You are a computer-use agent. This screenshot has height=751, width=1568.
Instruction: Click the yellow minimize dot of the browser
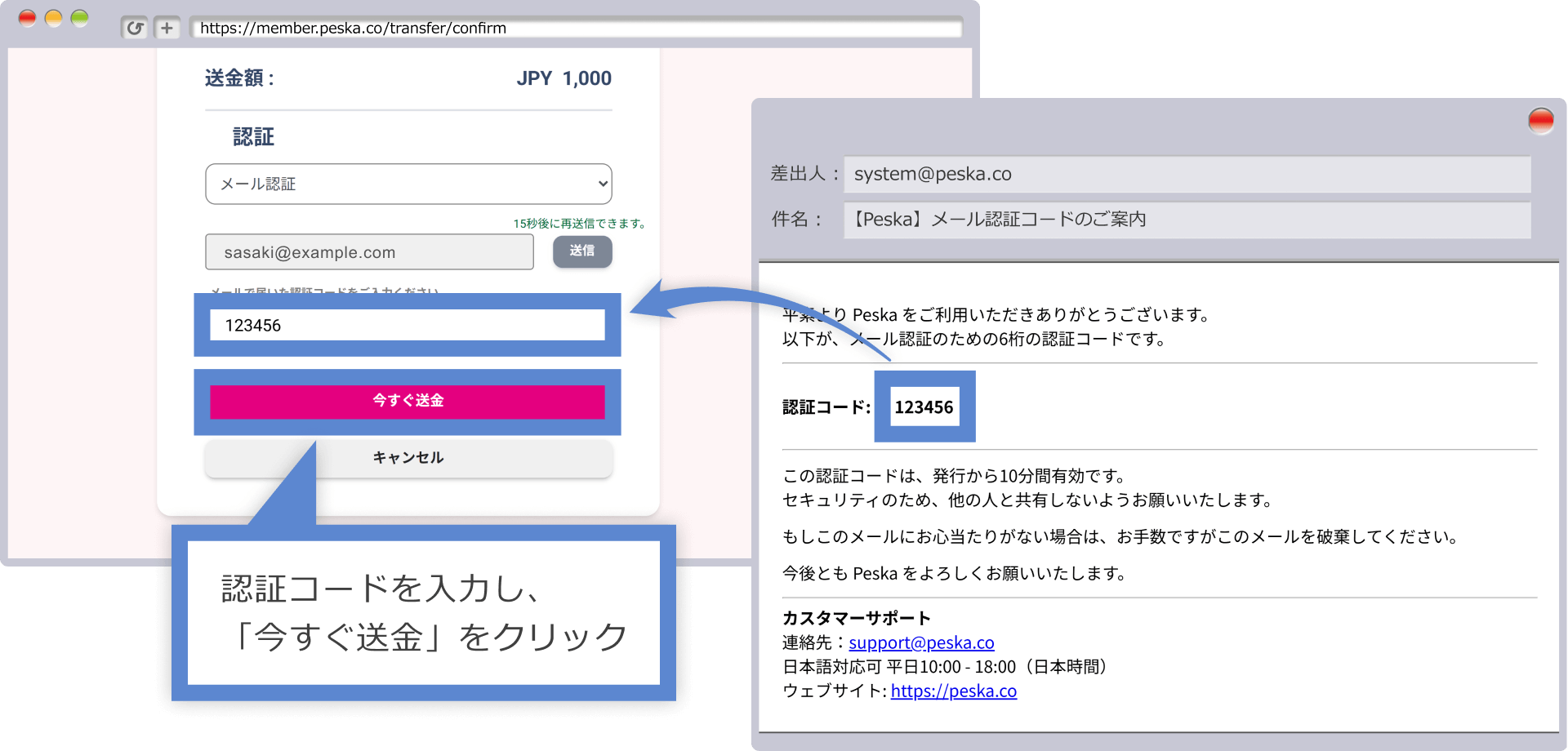pyautogui.click(x=54, y=18)
